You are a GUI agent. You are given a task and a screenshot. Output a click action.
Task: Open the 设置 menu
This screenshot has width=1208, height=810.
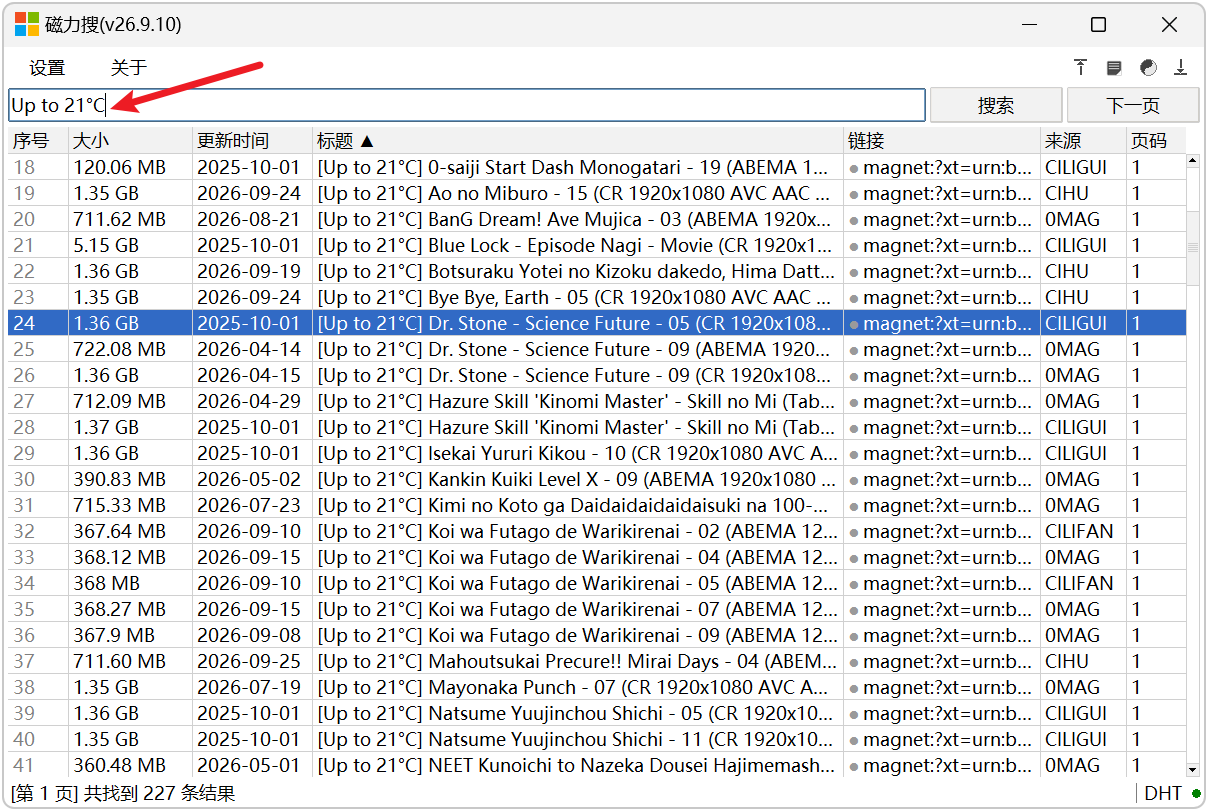point(47,68)
